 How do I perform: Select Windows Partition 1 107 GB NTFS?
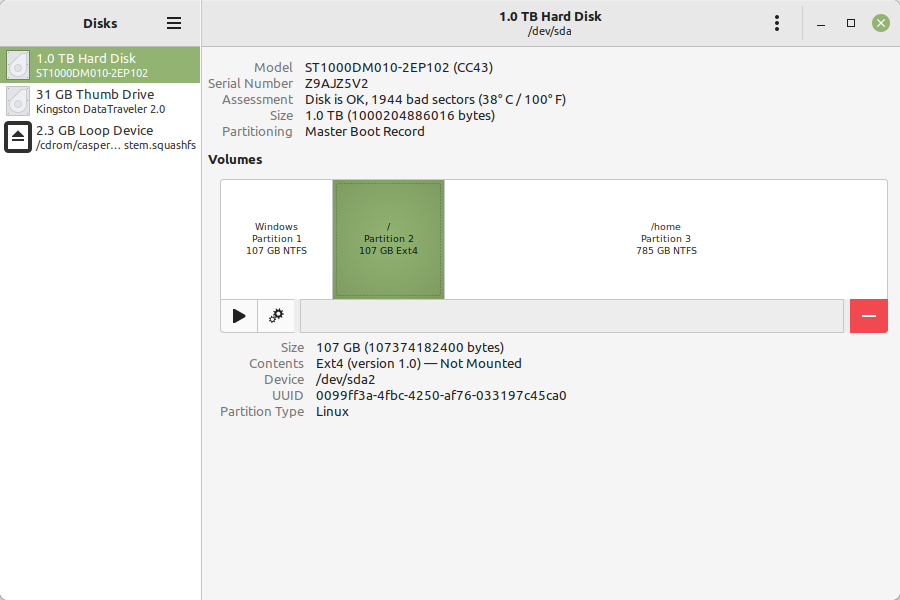(277, 239)
